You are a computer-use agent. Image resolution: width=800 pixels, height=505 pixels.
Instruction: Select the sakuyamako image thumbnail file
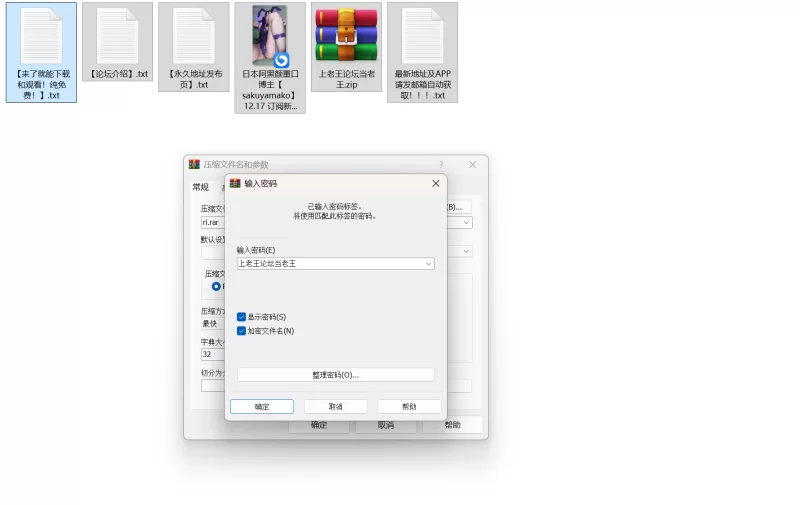point(270,58)
